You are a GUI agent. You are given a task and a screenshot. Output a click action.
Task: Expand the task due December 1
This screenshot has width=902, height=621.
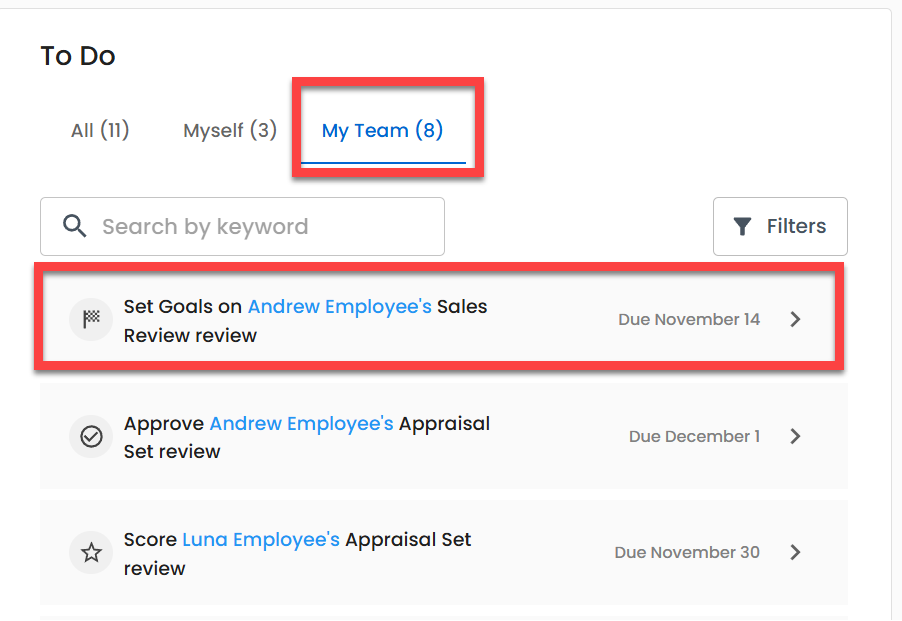click(795, 436)
